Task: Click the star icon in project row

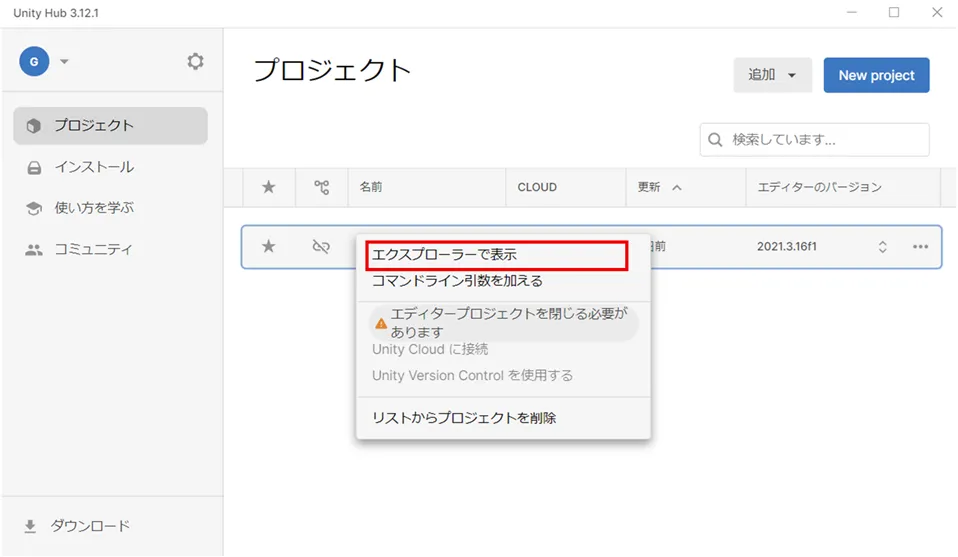Action: click(268, 247)
